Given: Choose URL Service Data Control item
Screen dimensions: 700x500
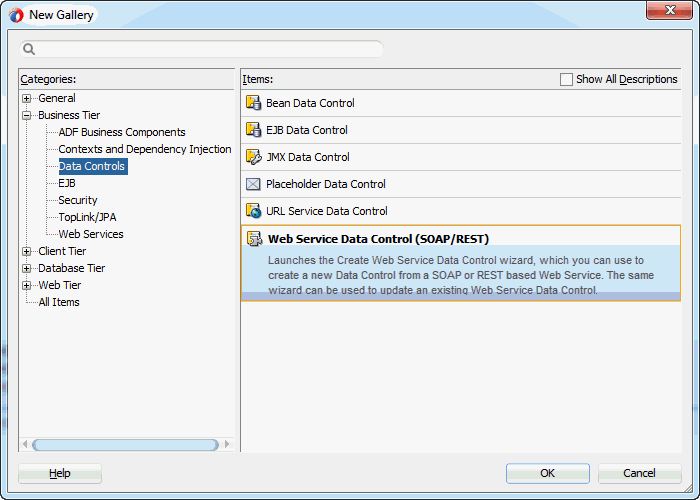Looking at the screenshot, I should [x=461, y=211].
